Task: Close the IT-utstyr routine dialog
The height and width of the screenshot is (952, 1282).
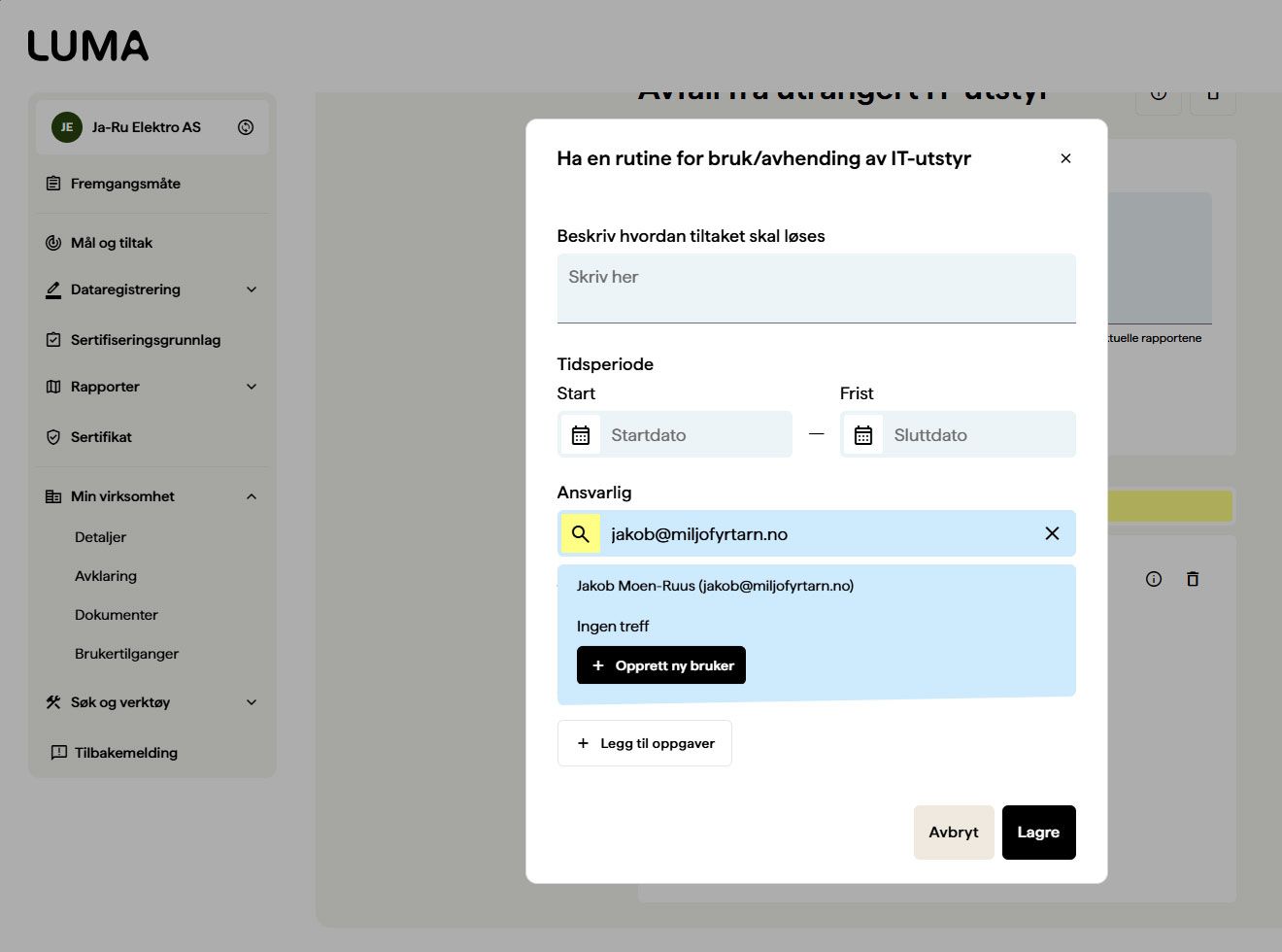Action: coord(1065,158)
